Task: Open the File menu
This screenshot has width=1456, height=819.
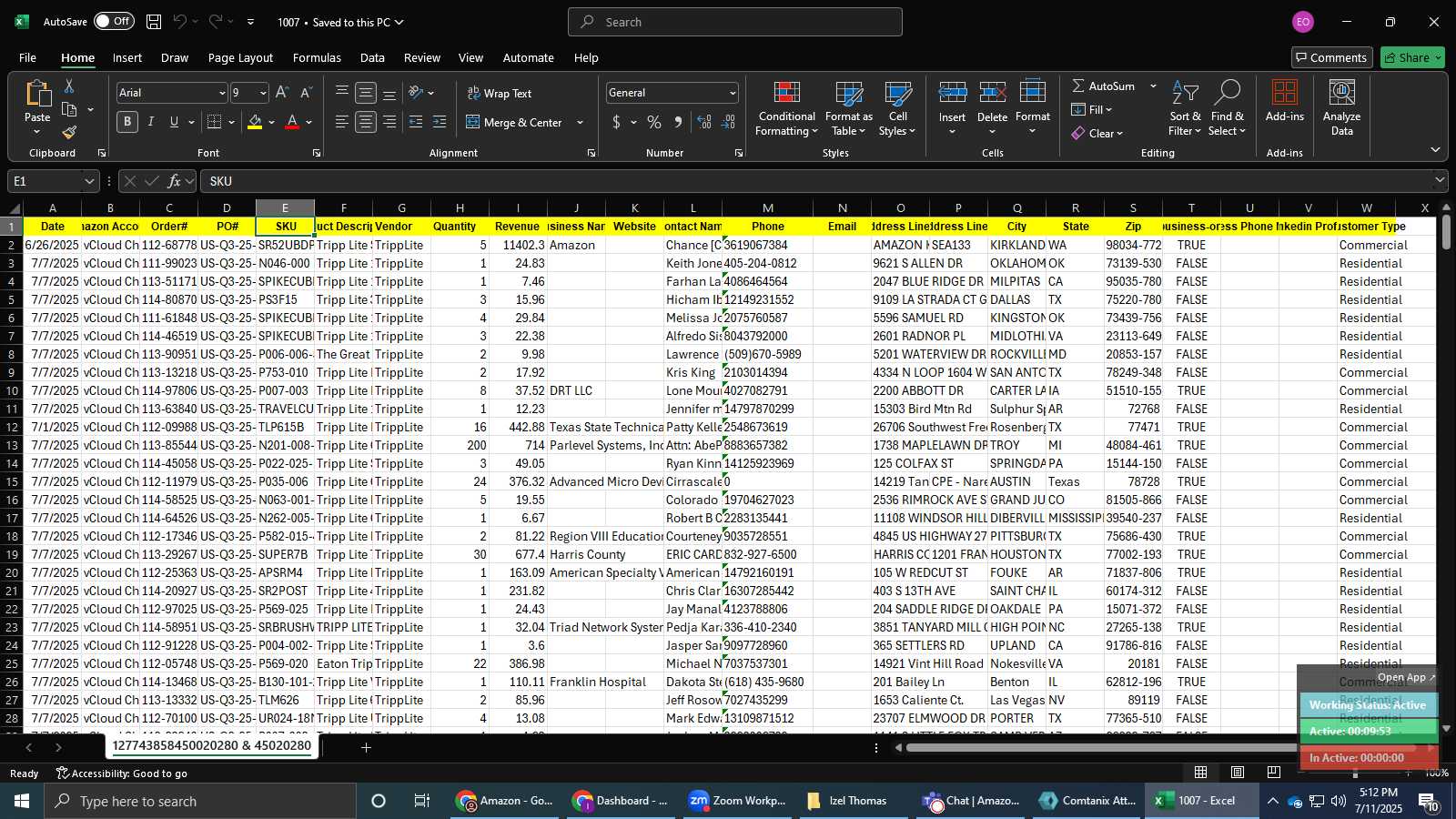Action: coord(28,57)
